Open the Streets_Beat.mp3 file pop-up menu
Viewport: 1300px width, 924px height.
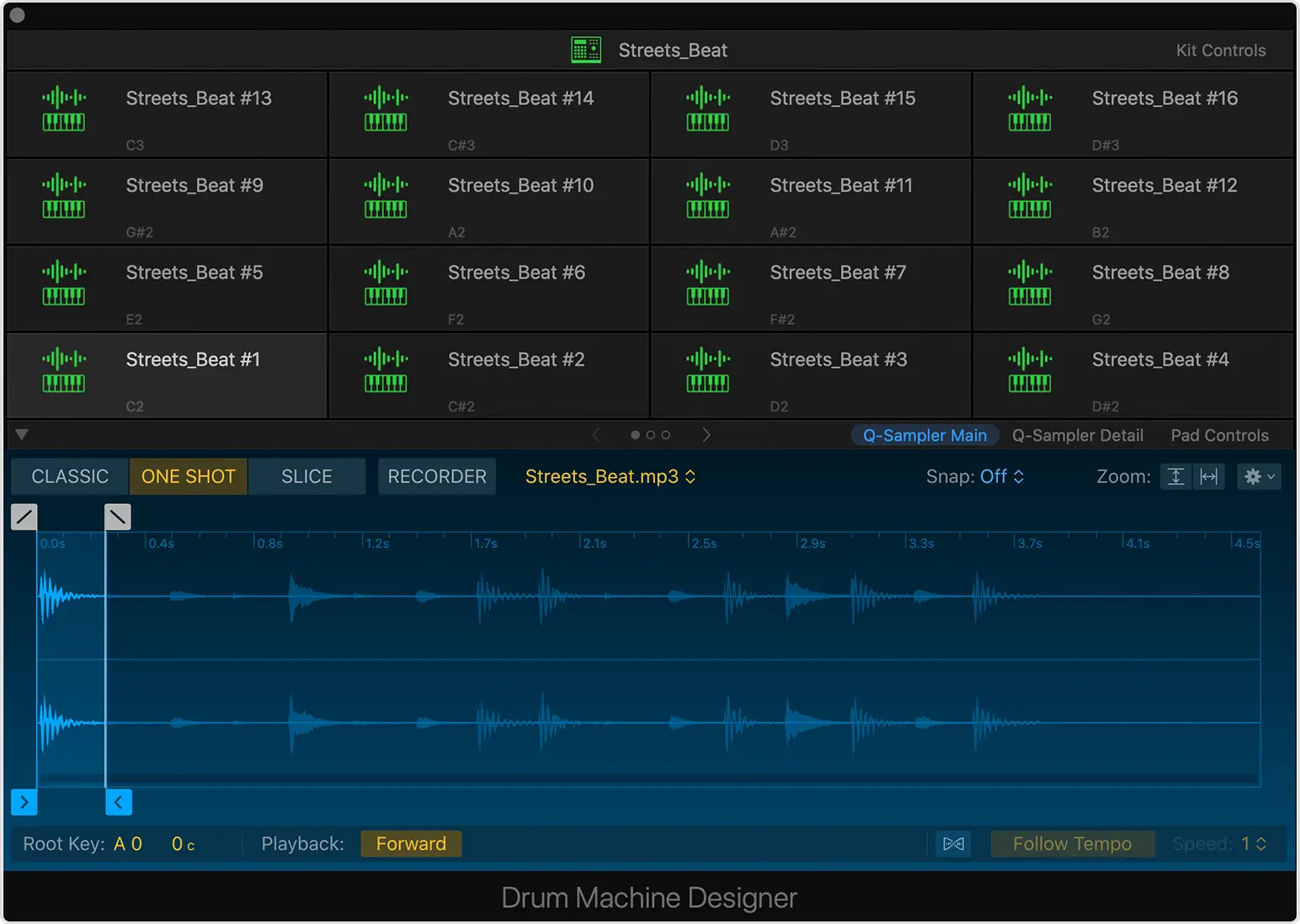[610, 476]
